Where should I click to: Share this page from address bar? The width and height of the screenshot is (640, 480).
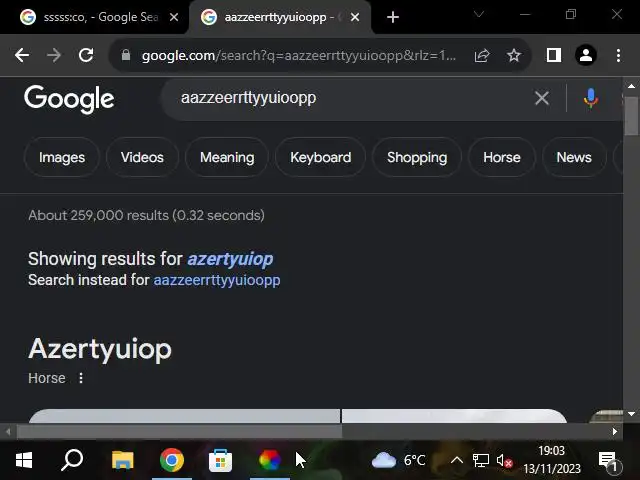482,55
